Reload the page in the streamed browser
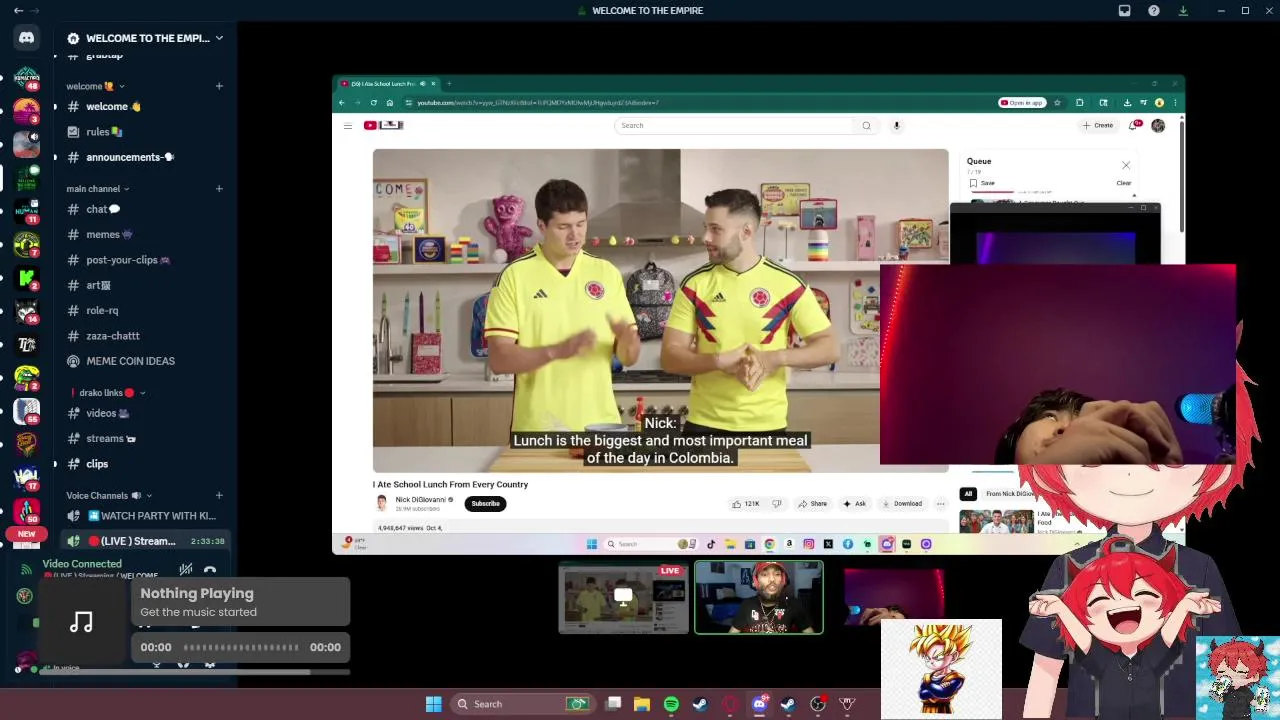The image size is (1280, 720). pyautogui.click(x=374, y=102)
